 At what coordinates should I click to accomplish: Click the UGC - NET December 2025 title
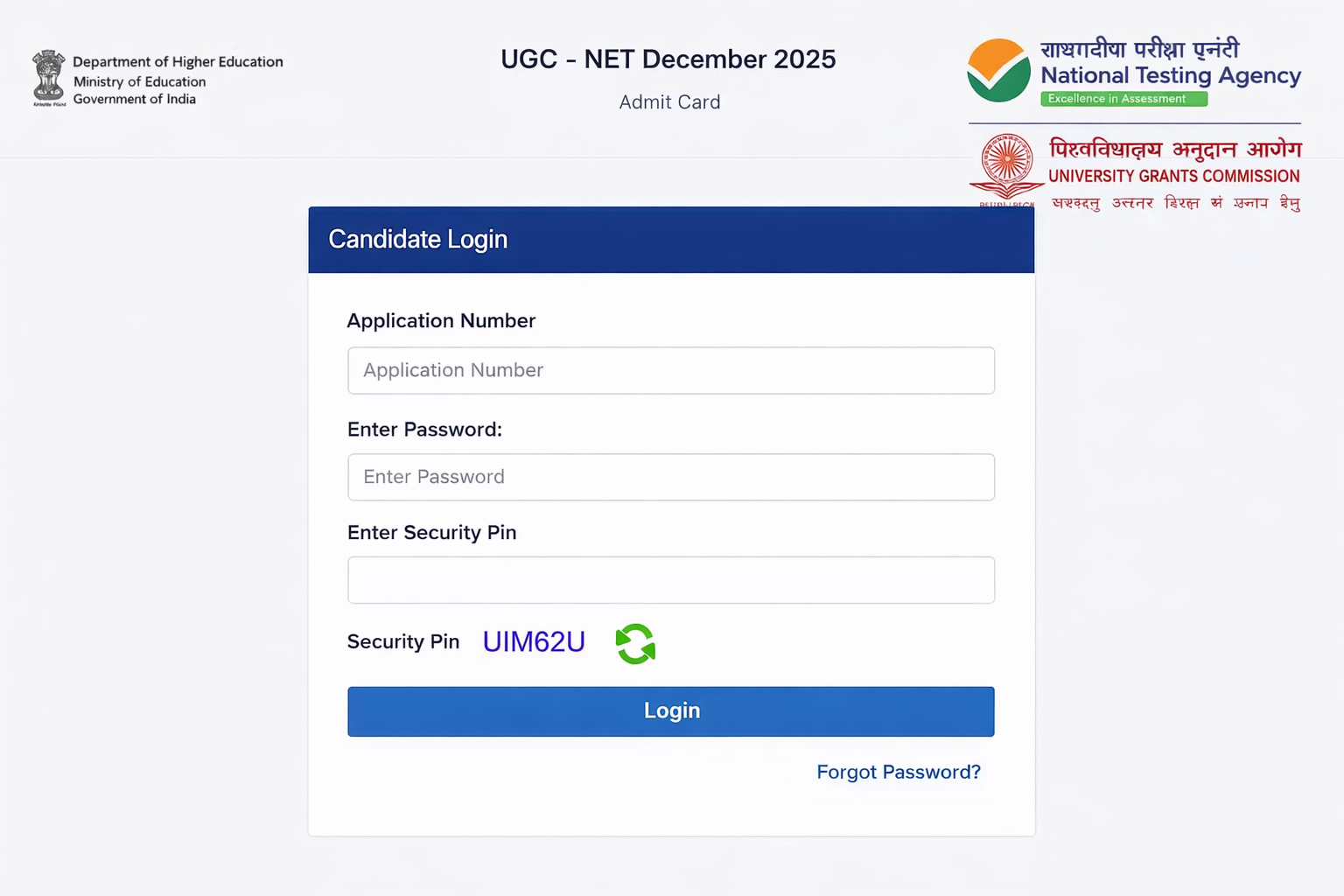point(668,59)
